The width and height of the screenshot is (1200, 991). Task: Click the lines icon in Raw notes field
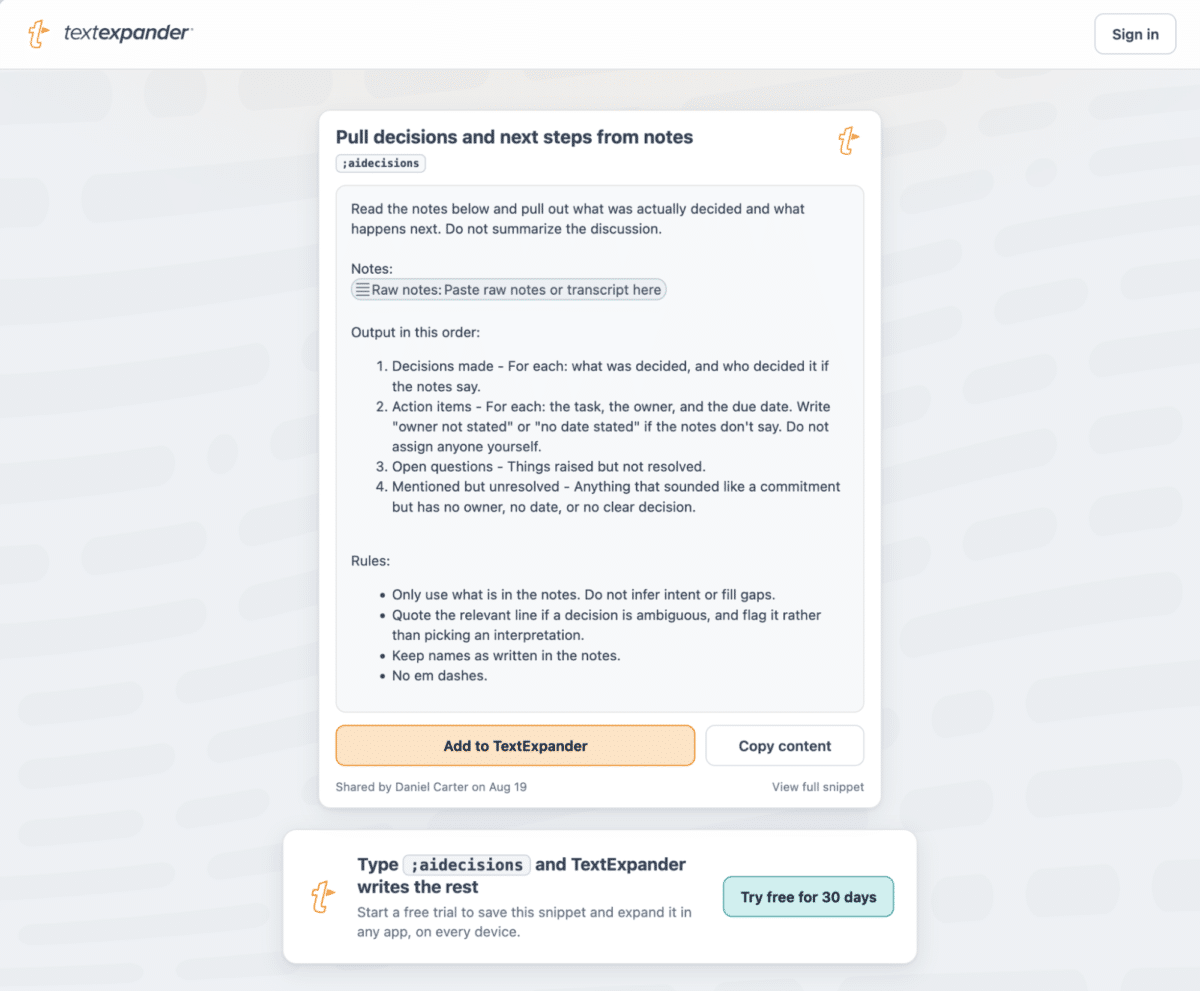pyautogui.click(x=362, y=290)
